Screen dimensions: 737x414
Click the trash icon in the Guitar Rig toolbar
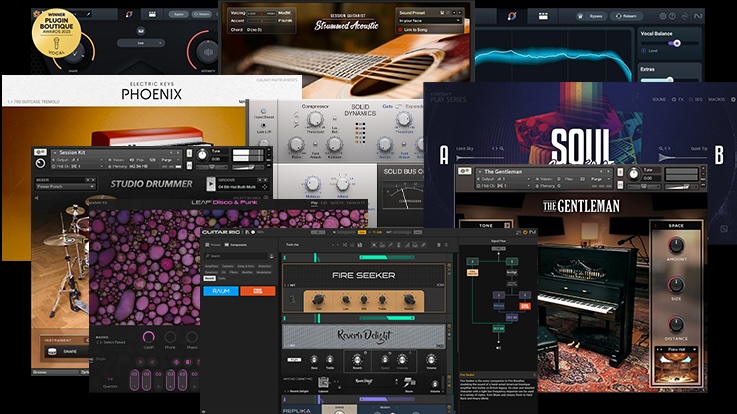(439, 245)
